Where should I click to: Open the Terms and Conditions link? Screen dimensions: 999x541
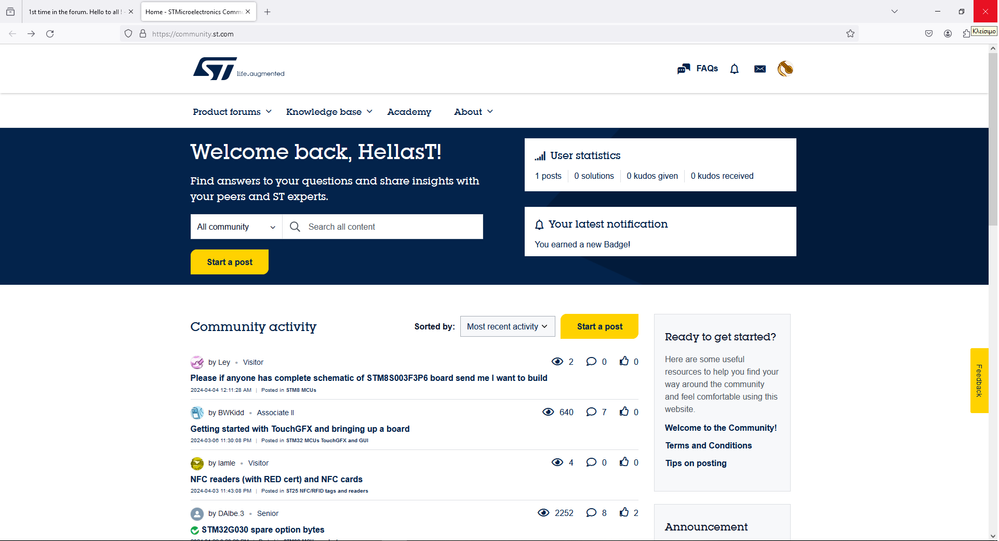[x=708, y=445]
